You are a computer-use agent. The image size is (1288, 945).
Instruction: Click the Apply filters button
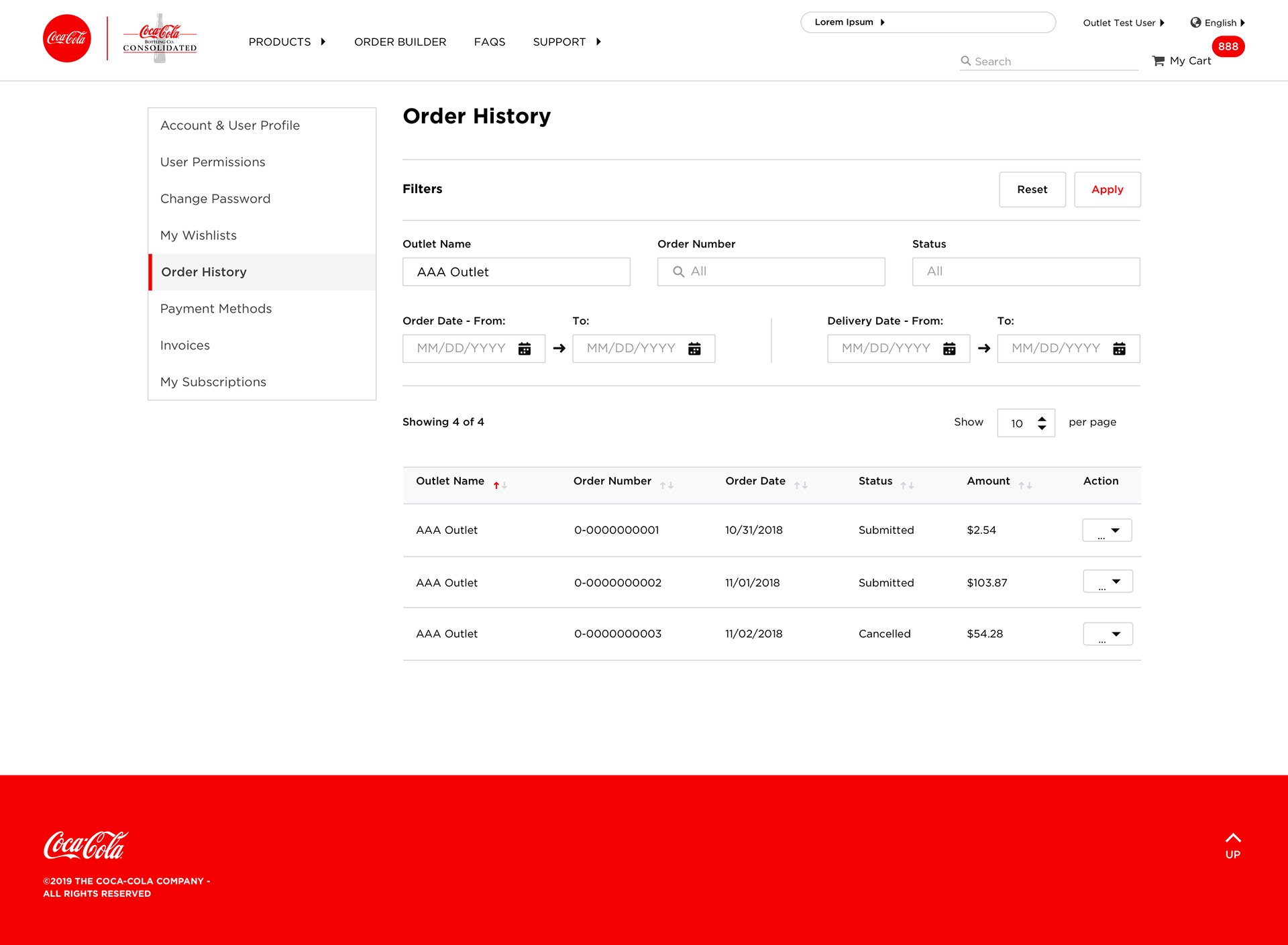(x=1107, y=190)
